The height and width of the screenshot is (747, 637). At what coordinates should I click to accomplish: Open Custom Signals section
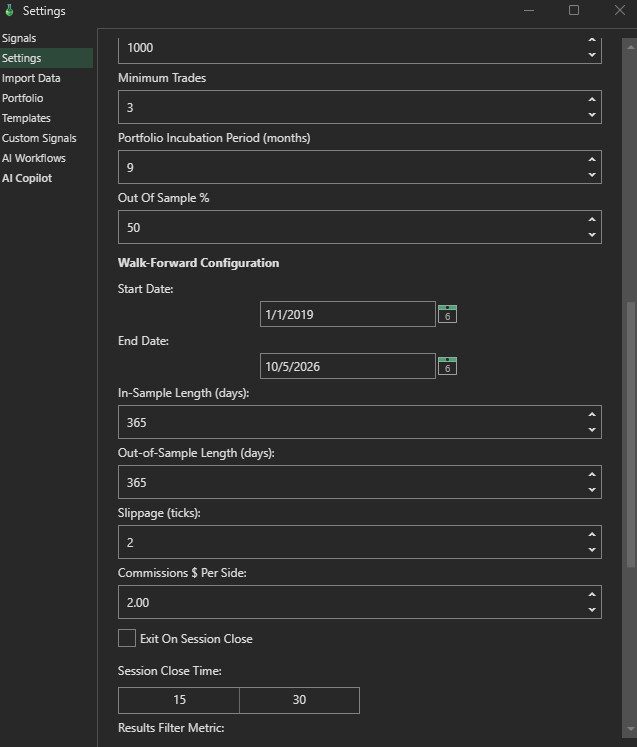click(39, 138)
